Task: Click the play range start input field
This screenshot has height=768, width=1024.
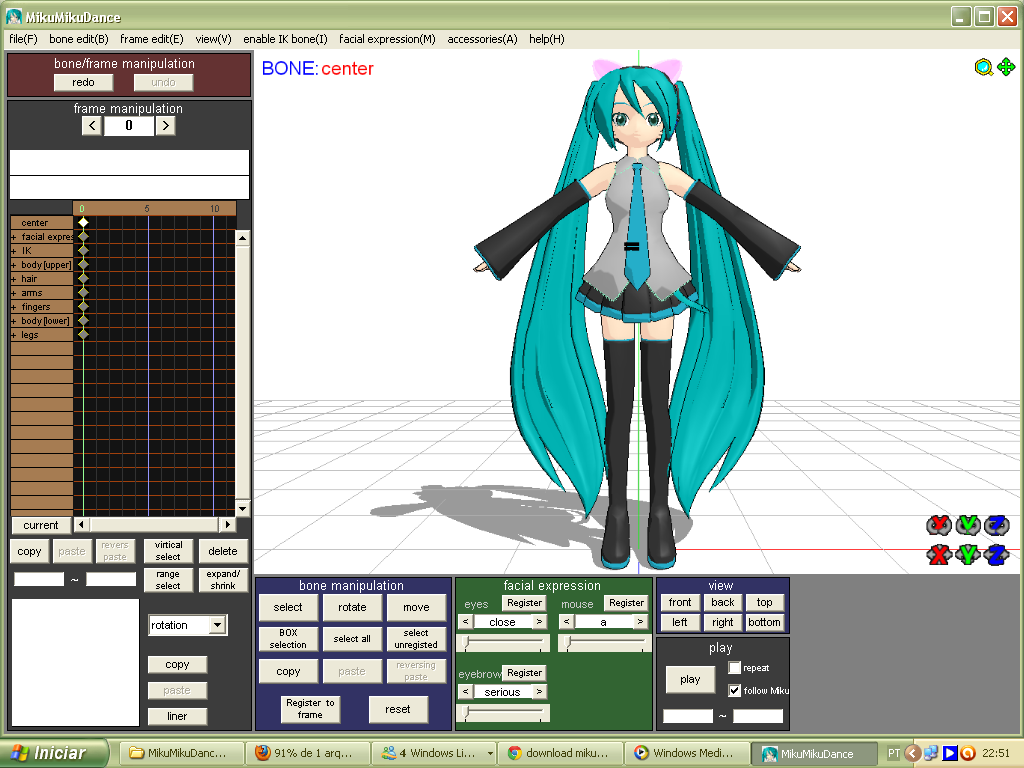Action: pyautogui.click(x=688, y=716)
